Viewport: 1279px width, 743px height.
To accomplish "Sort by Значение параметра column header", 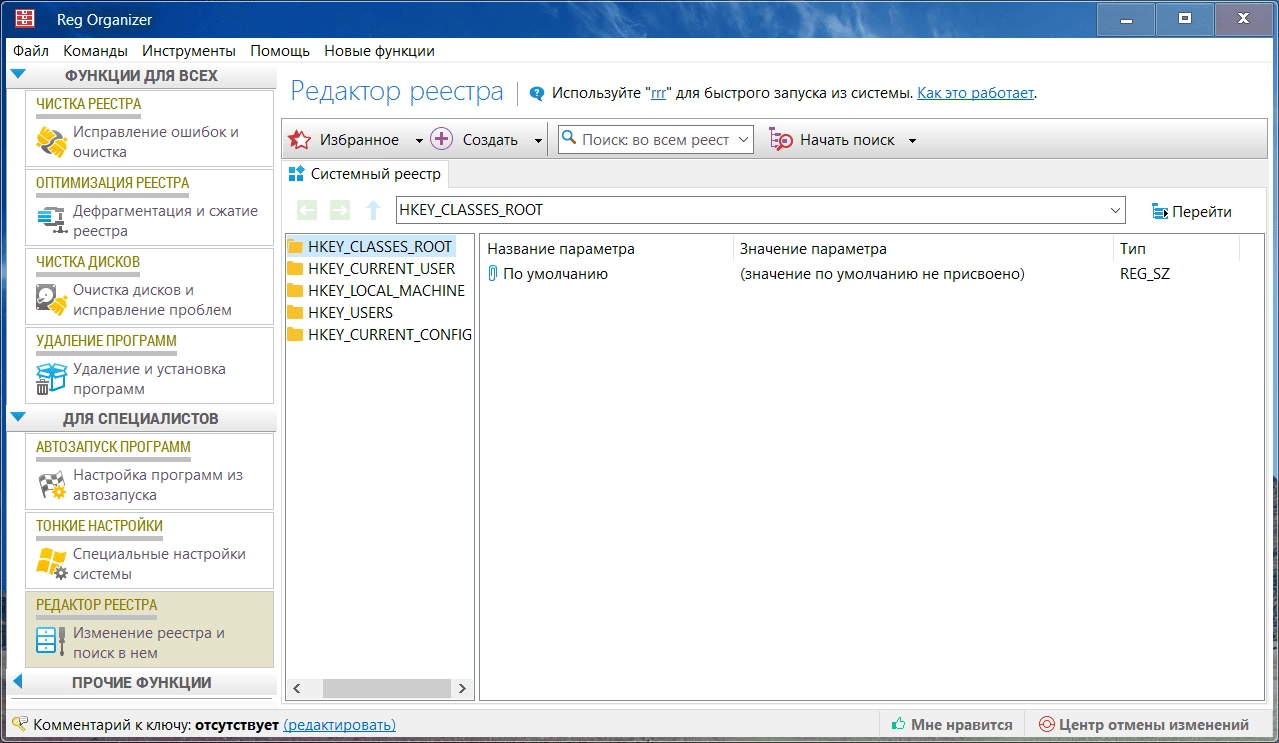I will coord(923,249).
